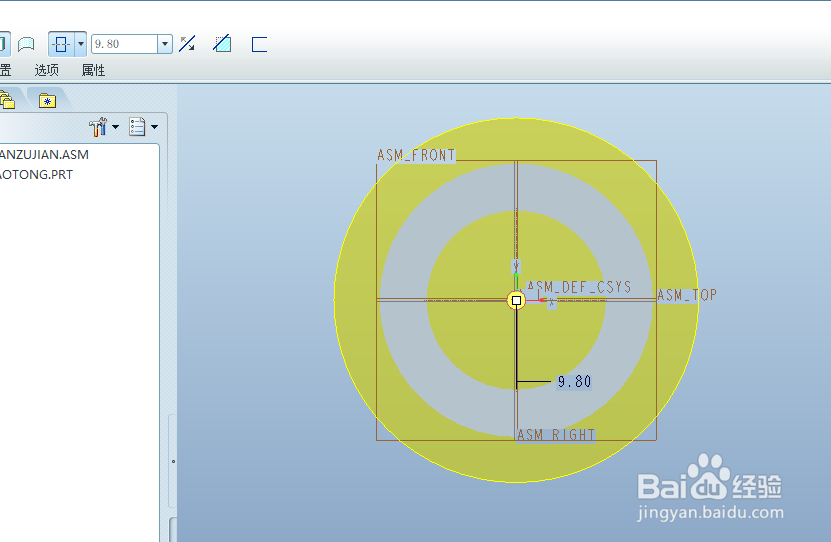Select the ANZUJIAN.ASM tree item

tap(45, 155)
